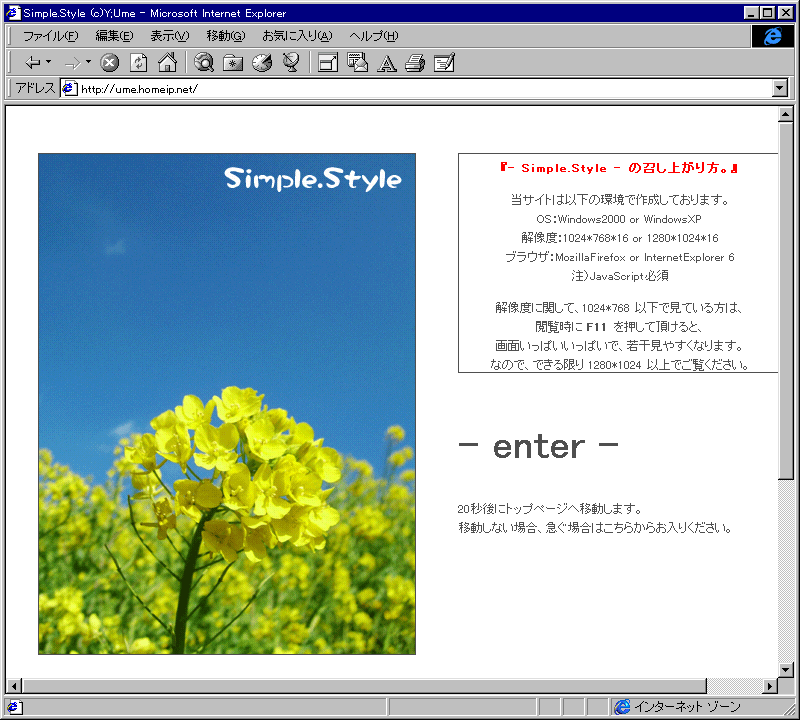Screen dimensions: 800x720
Task: Print the page with the printer icon
Action: (x=415, y=63)
